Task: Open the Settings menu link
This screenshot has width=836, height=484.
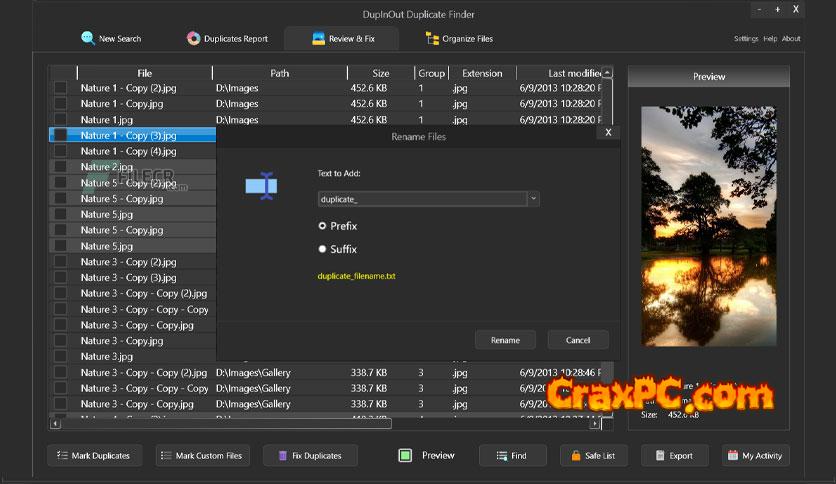Action: tap(746, 39)
